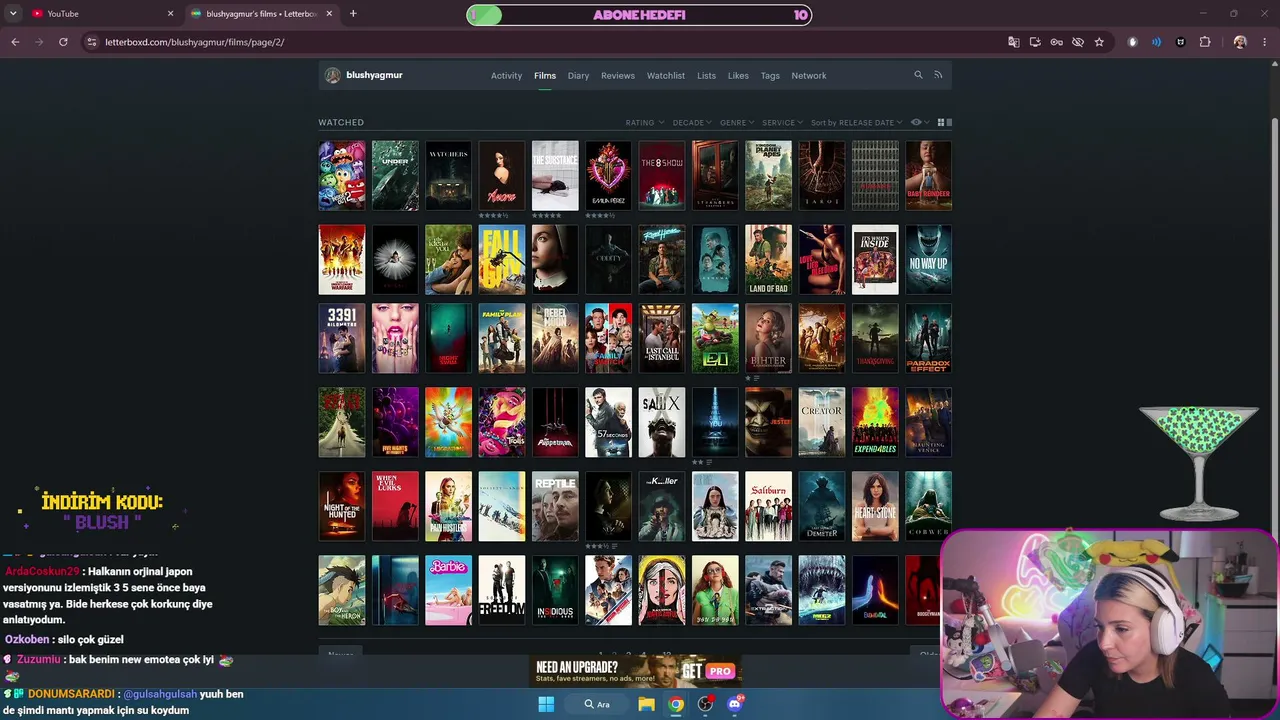Open the Chrome profile avatar
Image resolution: width=1280 pixels, height=720 pixels.
click(1240, 42)
